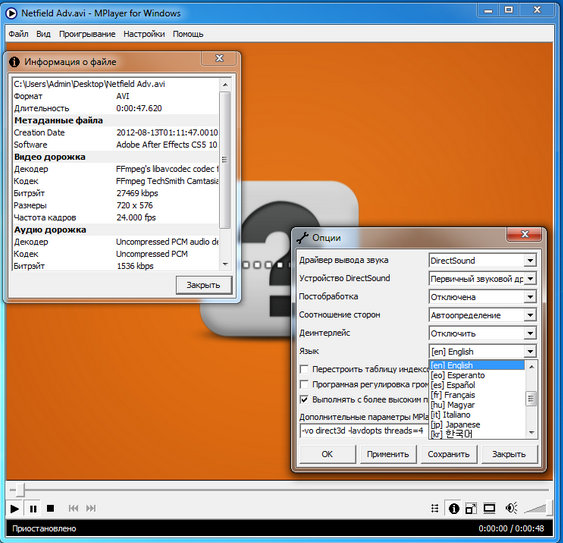Click the info icon in file info title
The image size is (563, 543).
(x=14, y=62)
